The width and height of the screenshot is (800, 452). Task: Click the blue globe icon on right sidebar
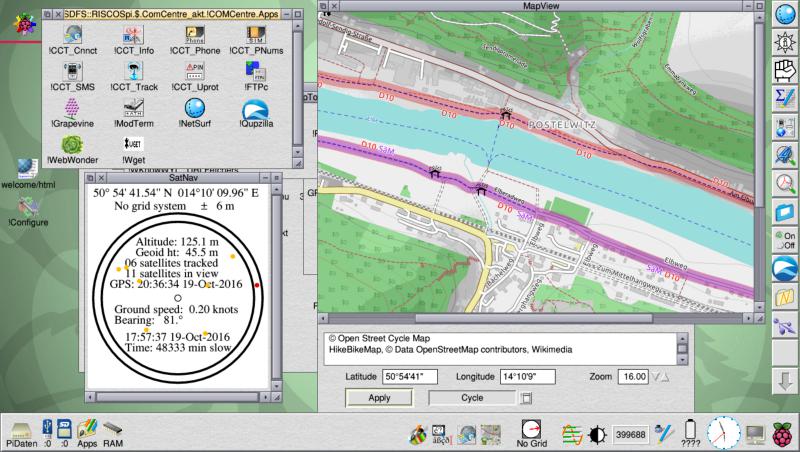coord(785,14)
